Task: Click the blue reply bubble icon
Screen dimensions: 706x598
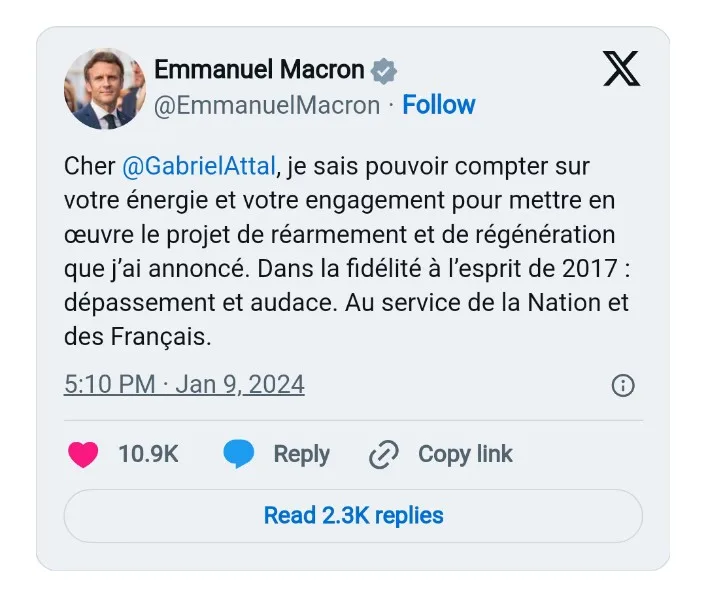Action: point(238,454)
